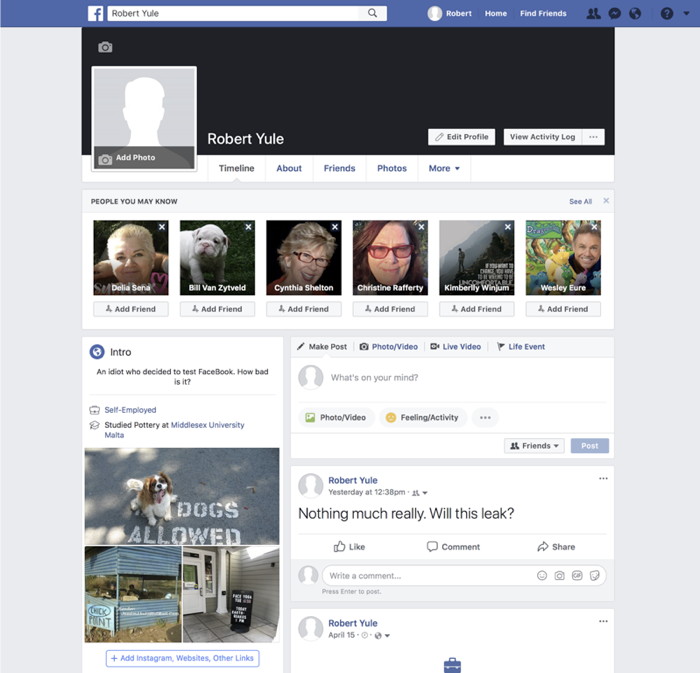700x673 pixels.
Task: Add Christine Rafferty as friend
Action: [390, 309]
